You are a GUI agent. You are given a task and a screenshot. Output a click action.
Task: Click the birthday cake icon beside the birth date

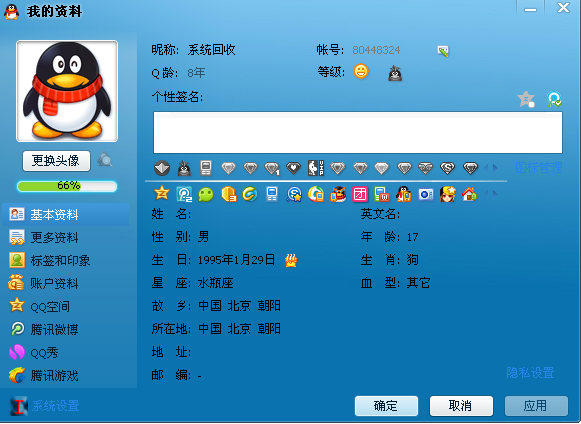[x=291, y=260]
